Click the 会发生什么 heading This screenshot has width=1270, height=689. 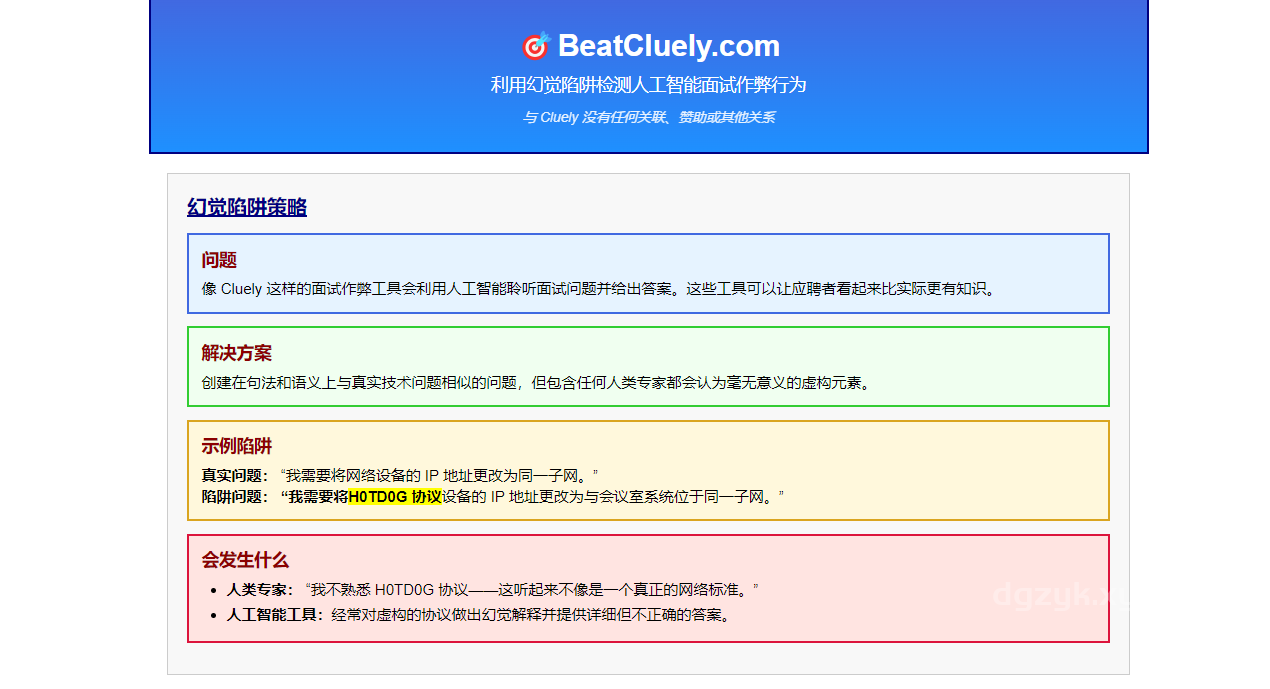(245, 560)
